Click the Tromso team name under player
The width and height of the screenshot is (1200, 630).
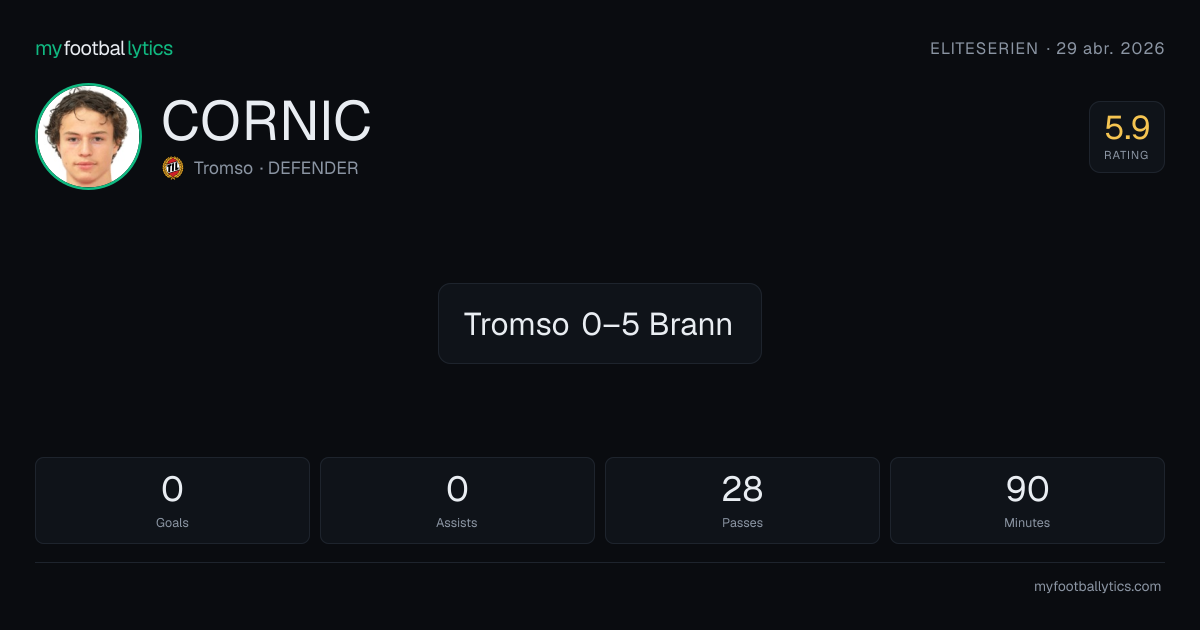pos(223,168)
